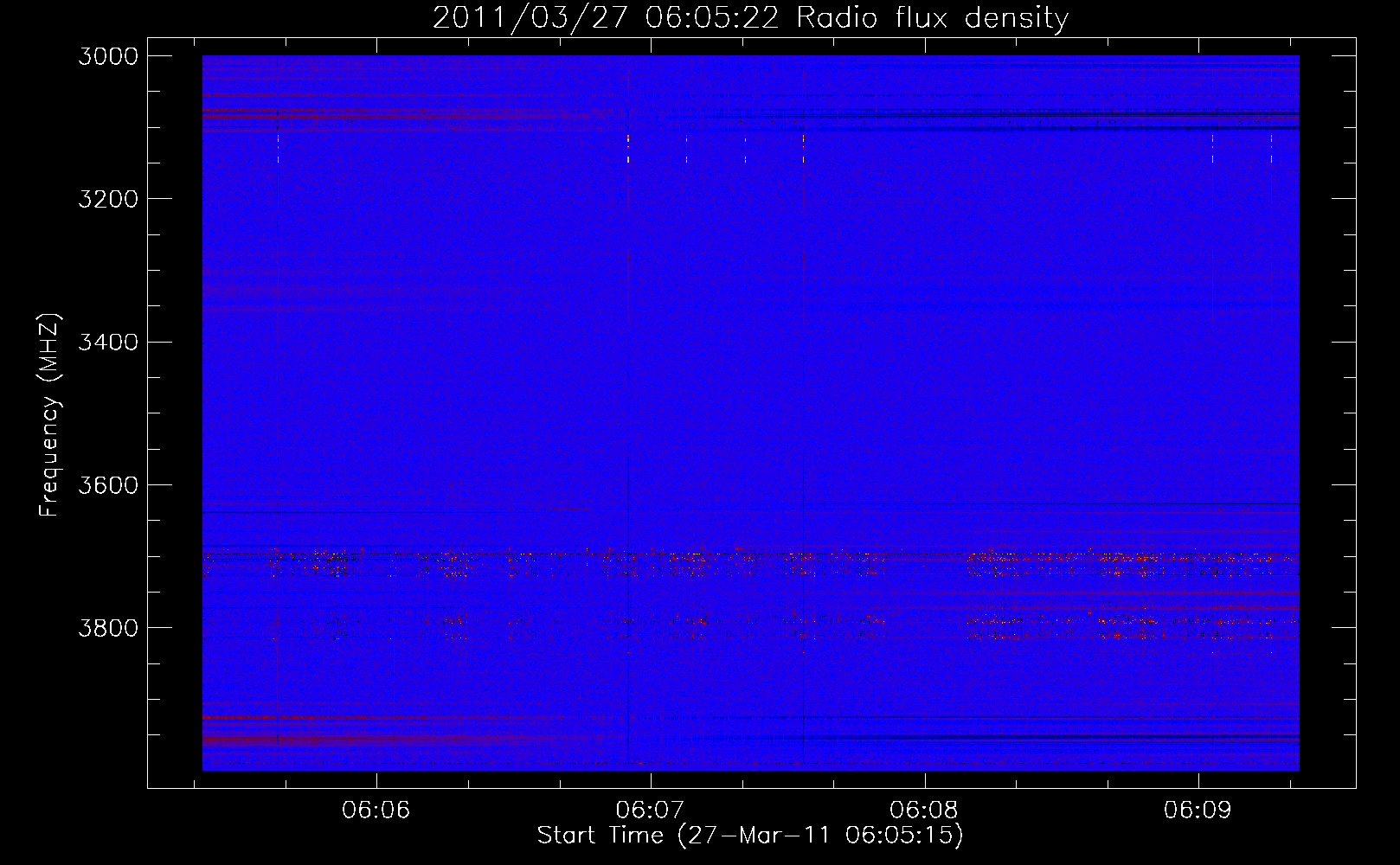Image resolution: width=1400 pixels, height=865 pixels.
Task: Click the "Start Time (27-Mar-11 06:05:15)" axis label
Action: tap(750, 836)
